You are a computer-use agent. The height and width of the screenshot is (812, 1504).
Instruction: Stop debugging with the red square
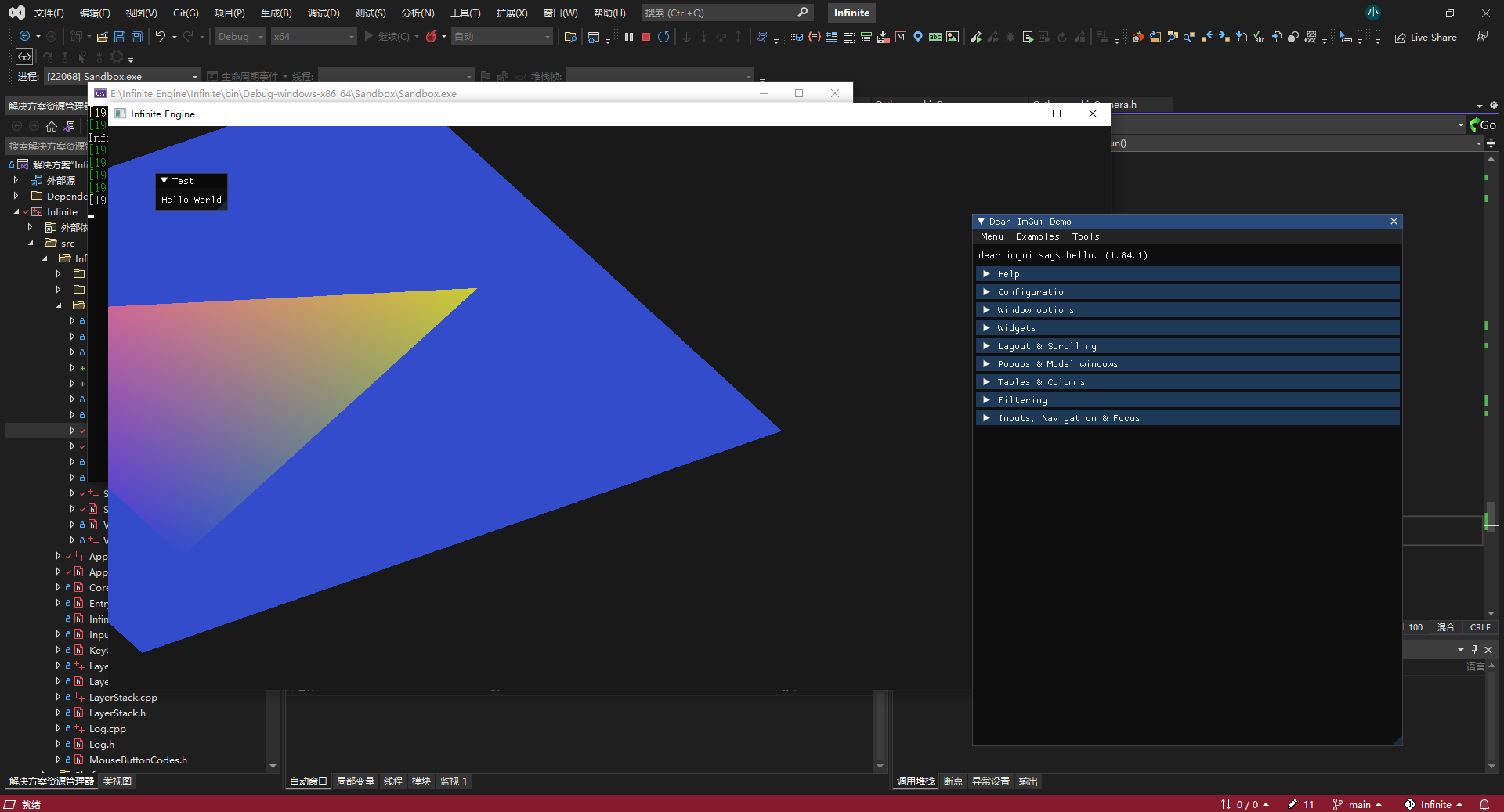tap(646, 37)
